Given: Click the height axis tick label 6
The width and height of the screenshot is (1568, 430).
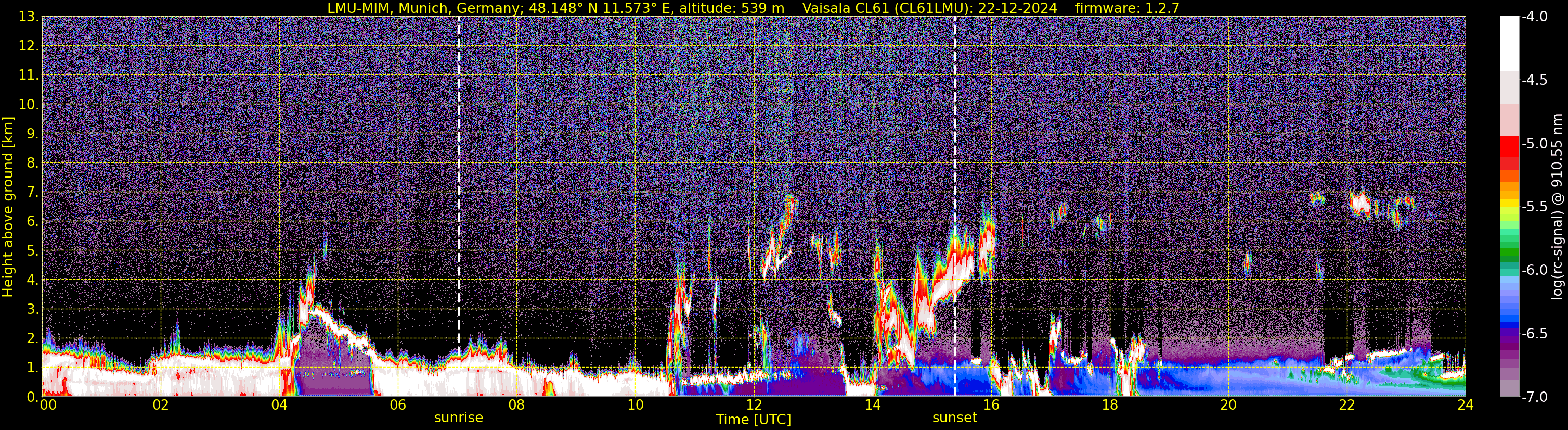Looking at the screenshot, I should (33, 222).
